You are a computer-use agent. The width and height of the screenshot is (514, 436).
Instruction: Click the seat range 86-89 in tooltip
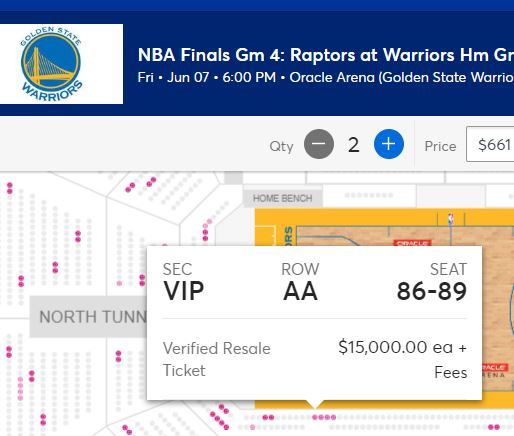click(432, 291)
